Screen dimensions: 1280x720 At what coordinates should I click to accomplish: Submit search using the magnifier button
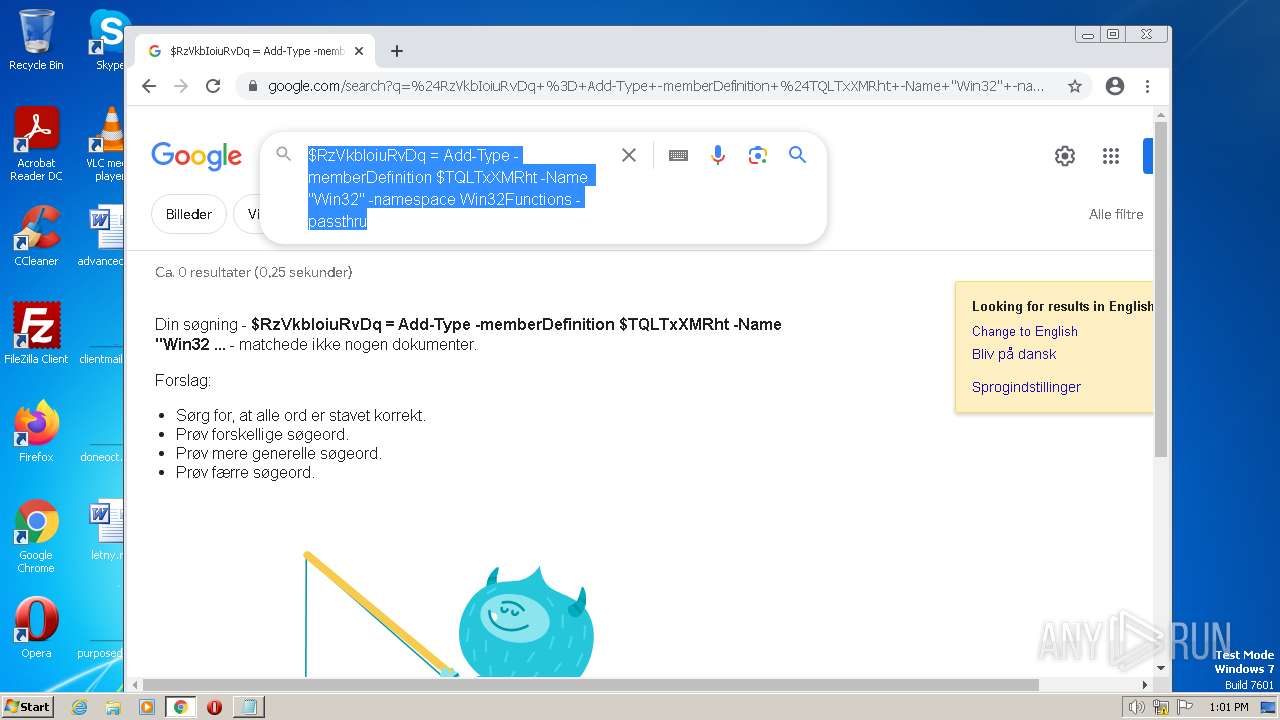(x=797, y=155)
